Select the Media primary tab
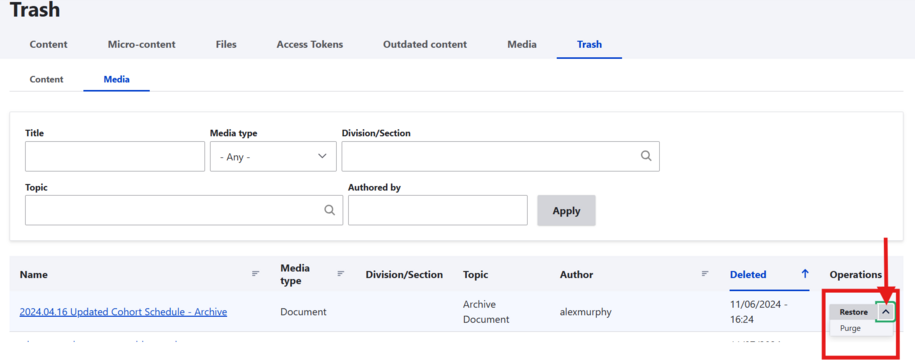This screenshot has height=360, width=915. click(x=522, y=44)
